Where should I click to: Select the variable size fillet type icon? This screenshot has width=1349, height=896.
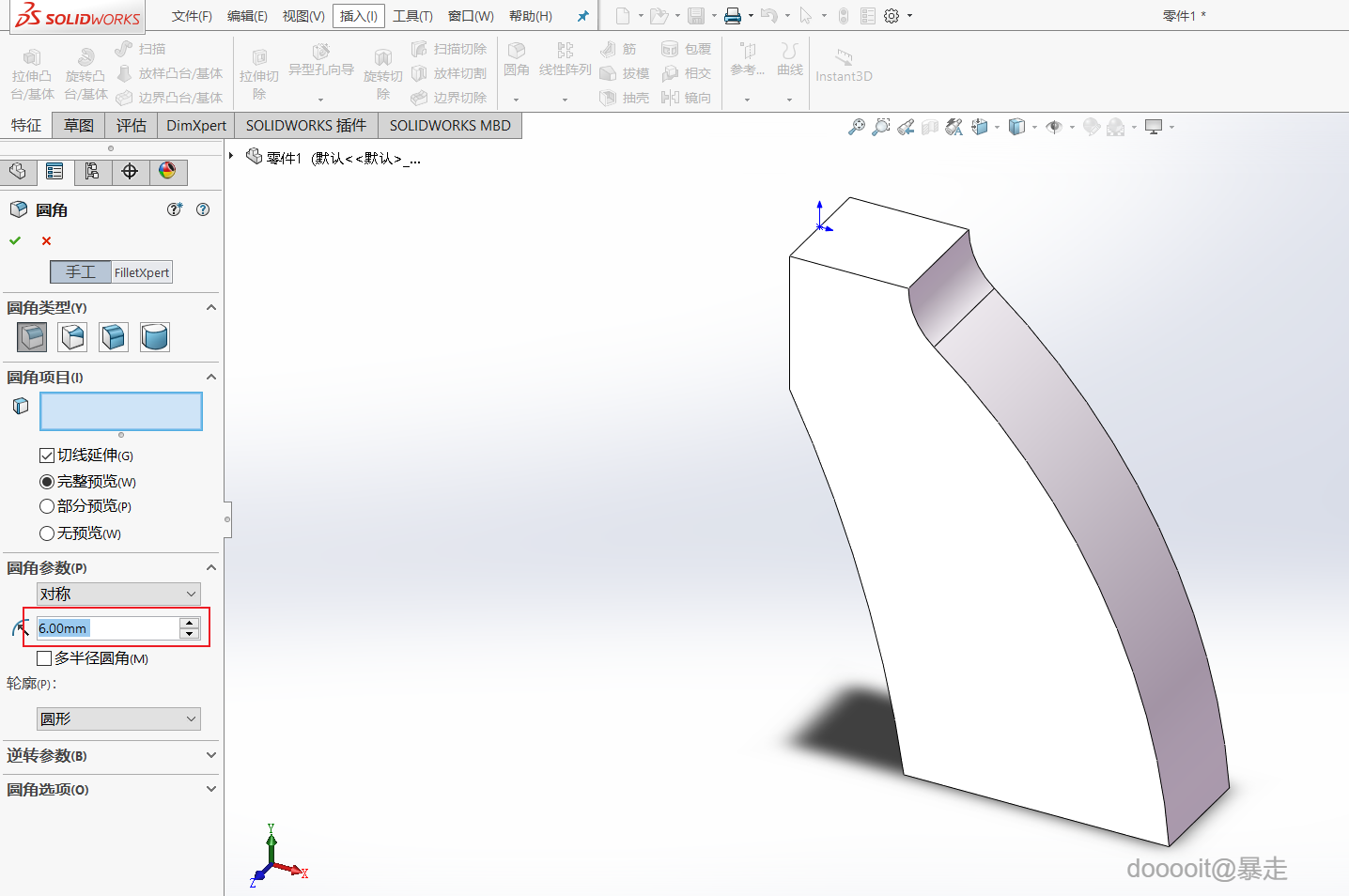(x=72, y=337)
